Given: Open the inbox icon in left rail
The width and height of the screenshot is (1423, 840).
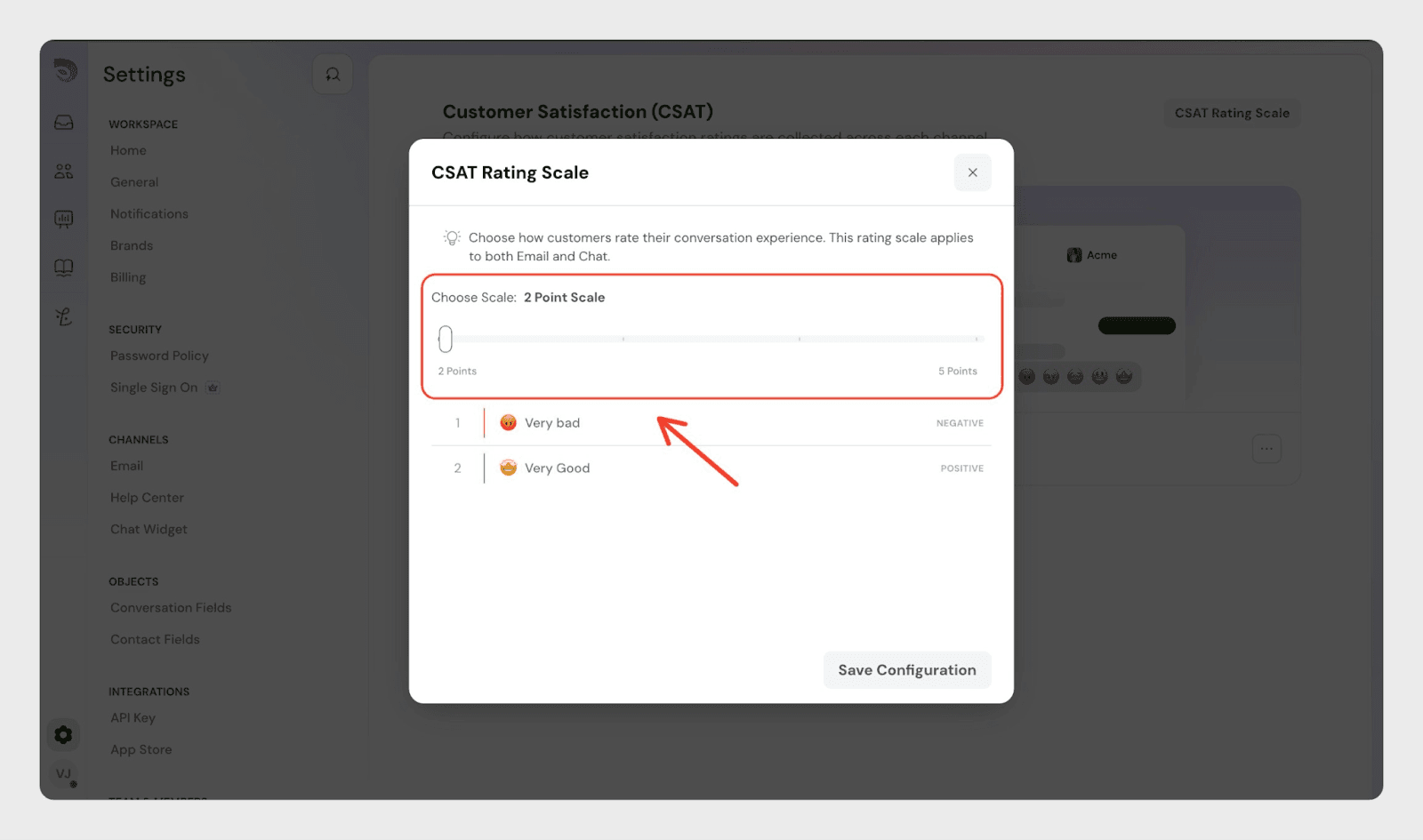Looking at the screenshot, I should [64, 123].
